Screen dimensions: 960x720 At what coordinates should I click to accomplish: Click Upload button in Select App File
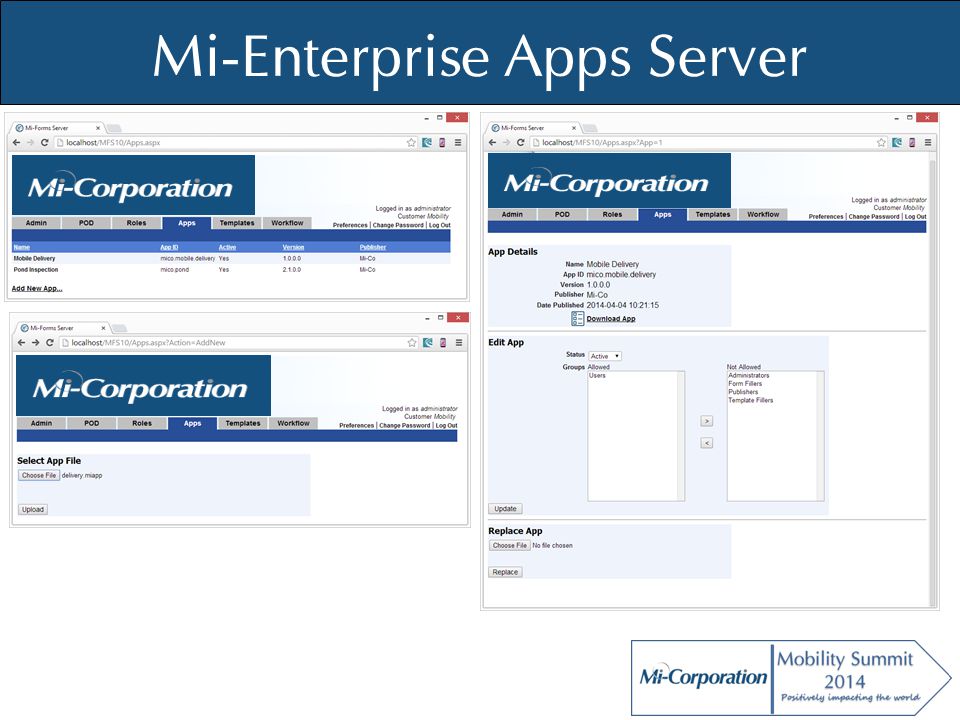(x=33, y=509)
